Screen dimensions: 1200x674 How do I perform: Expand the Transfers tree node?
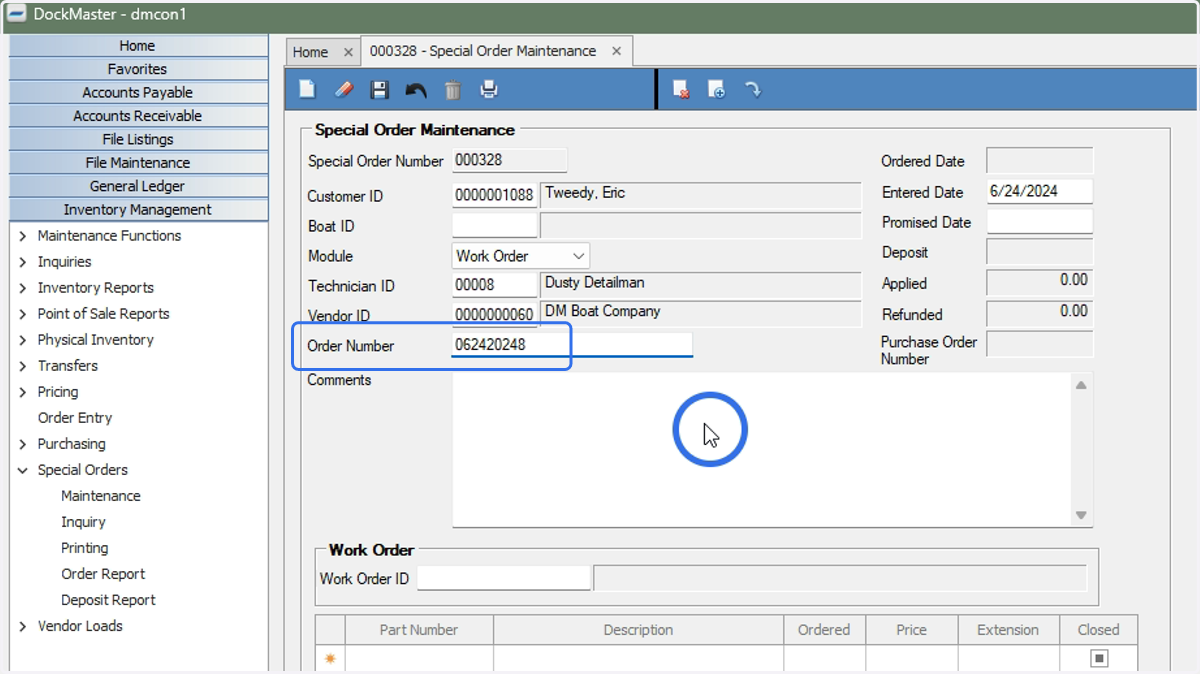(x=22, y=366)
